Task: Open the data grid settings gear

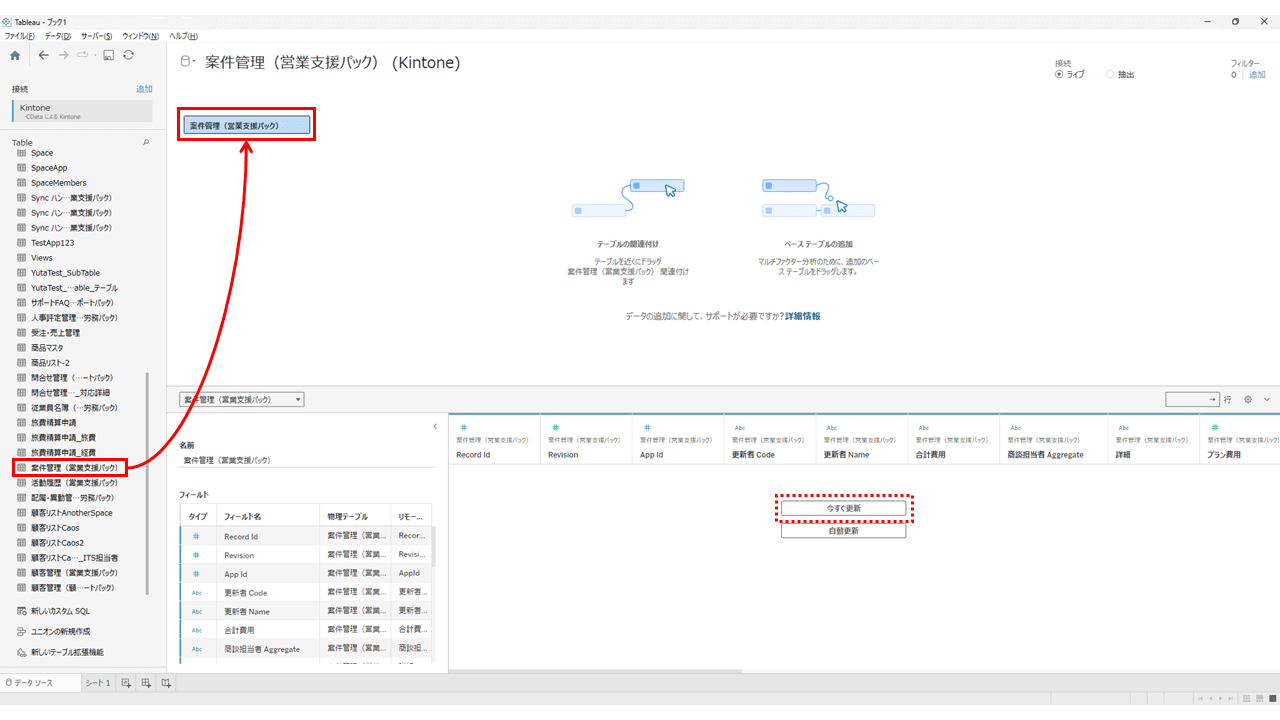Action: tap(1248, 399)
